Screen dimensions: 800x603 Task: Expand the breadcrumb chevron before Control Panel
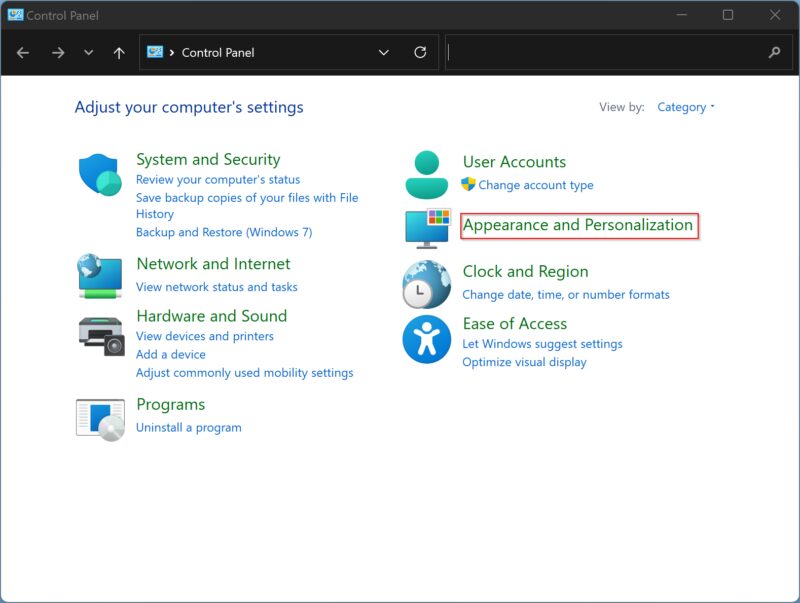pos(172,53)
